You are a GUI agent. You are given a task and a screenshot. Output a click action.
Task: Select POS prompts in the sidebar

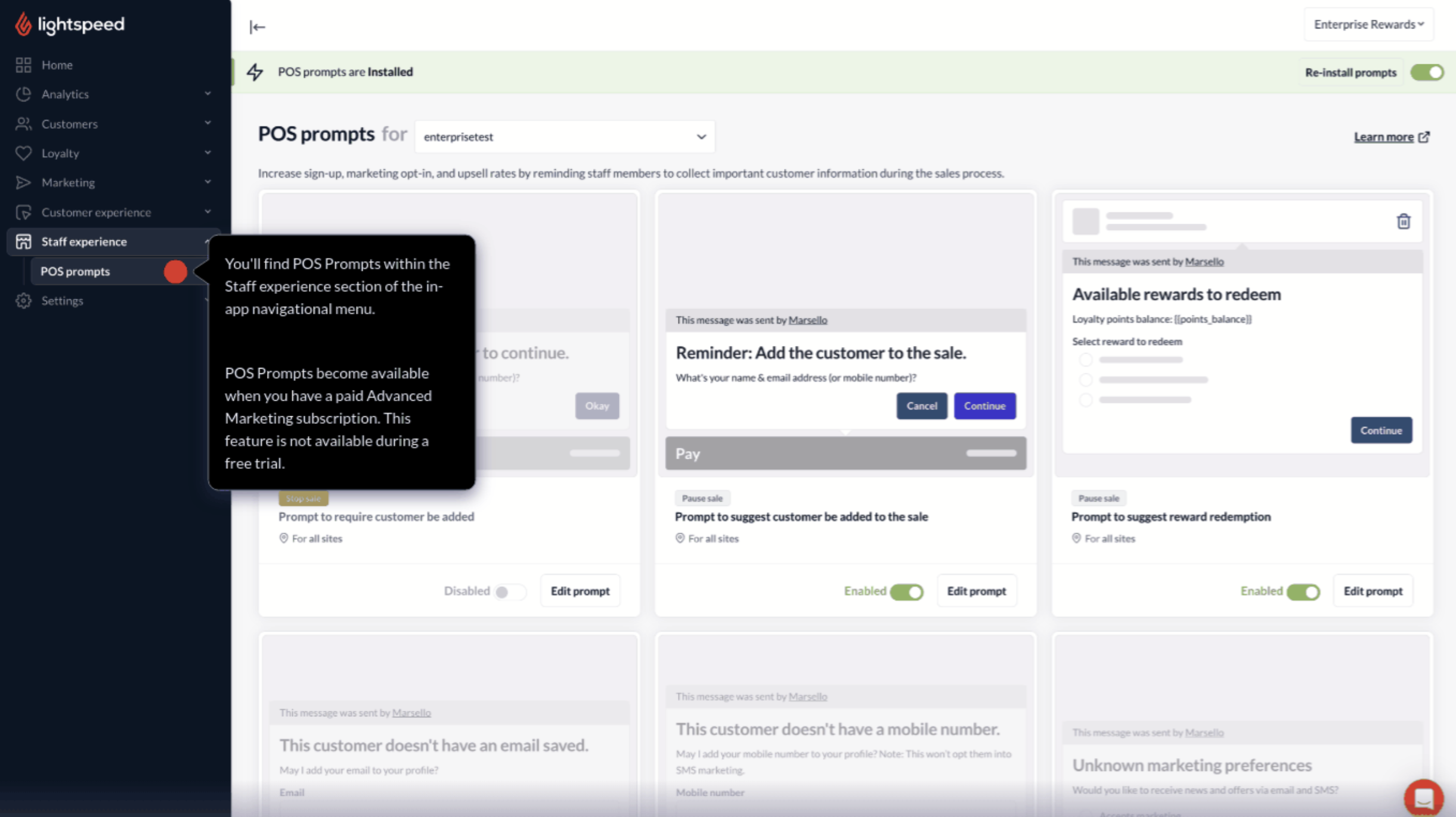tap(75, 271)
